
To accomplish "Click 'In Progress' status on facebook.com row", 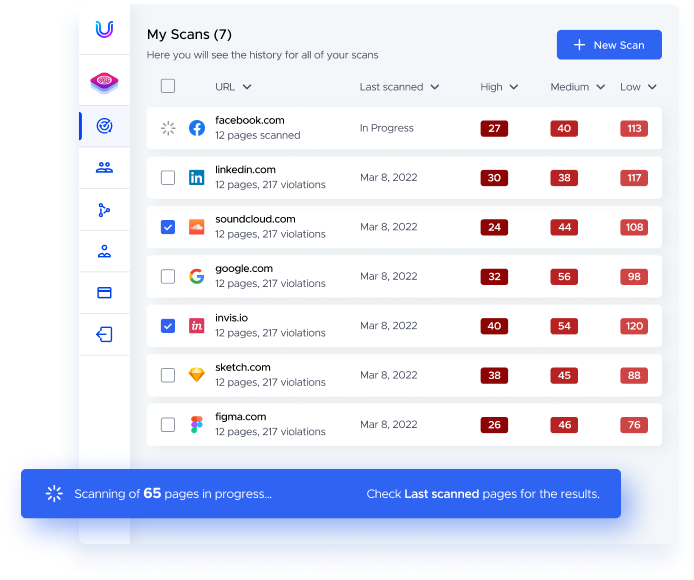I will (x=386, y=128).
